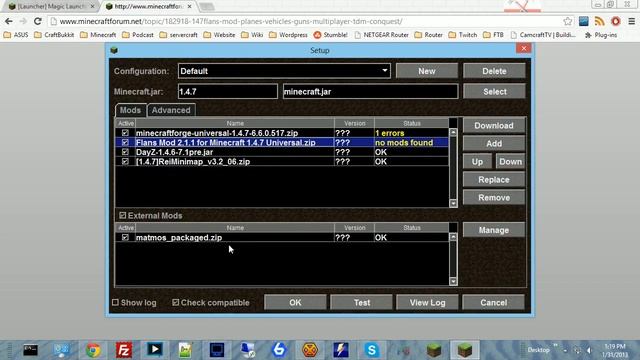Click mods list scrollbar down arrow
The image size is (640, 360).
pos(453,203)
